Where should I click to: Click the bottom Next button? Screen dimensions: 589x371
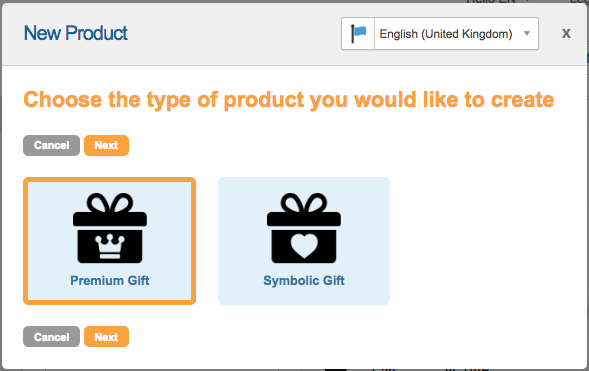coord(106,336)
